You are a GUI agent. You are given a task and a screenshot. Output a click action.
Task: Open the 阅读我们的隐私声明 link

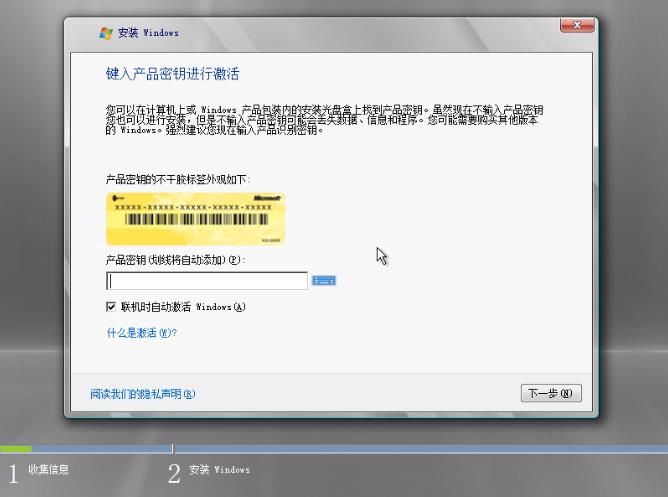pos(142,393)
